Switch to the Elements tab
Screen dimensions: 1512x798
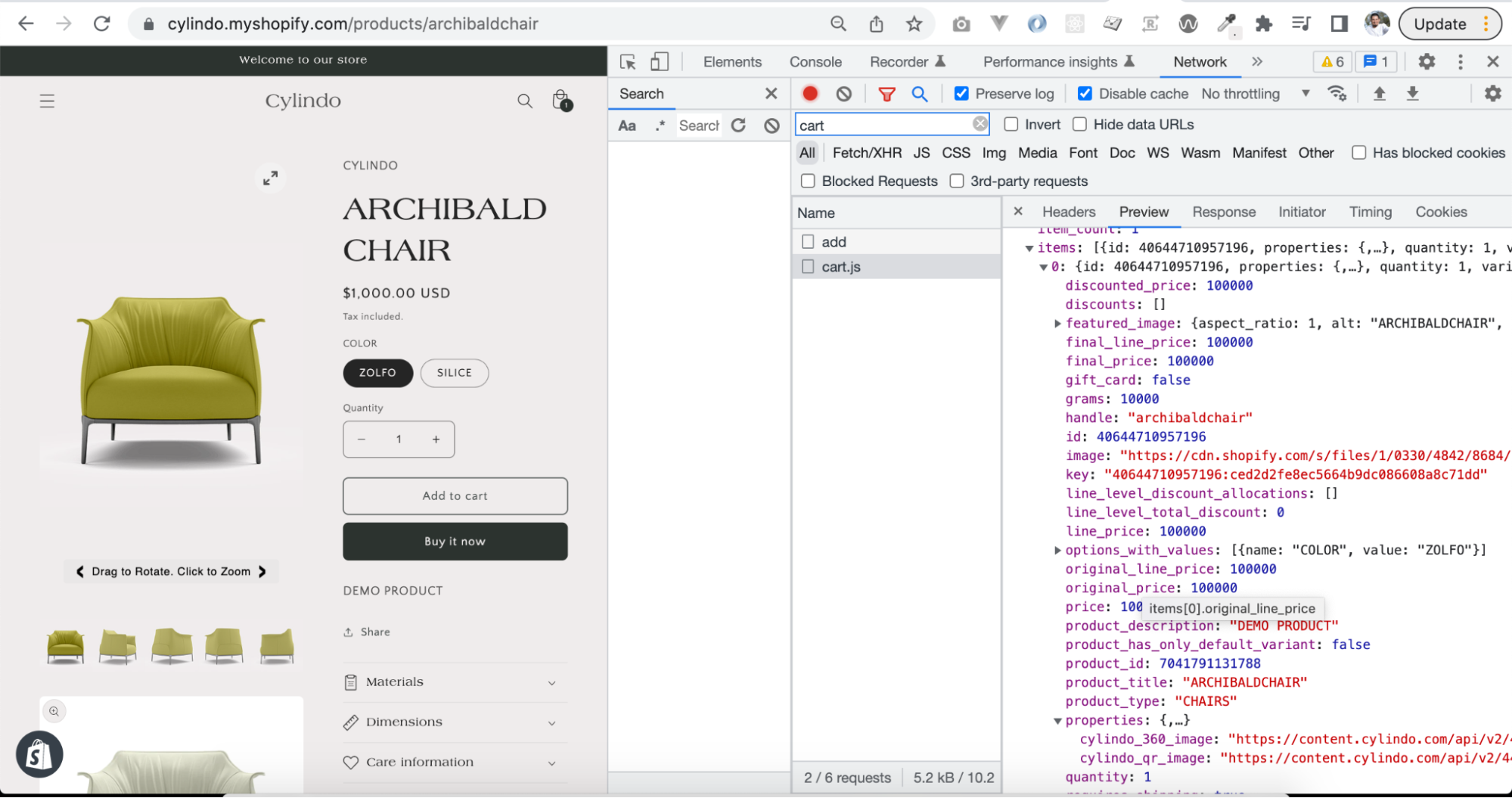point(731,62)
